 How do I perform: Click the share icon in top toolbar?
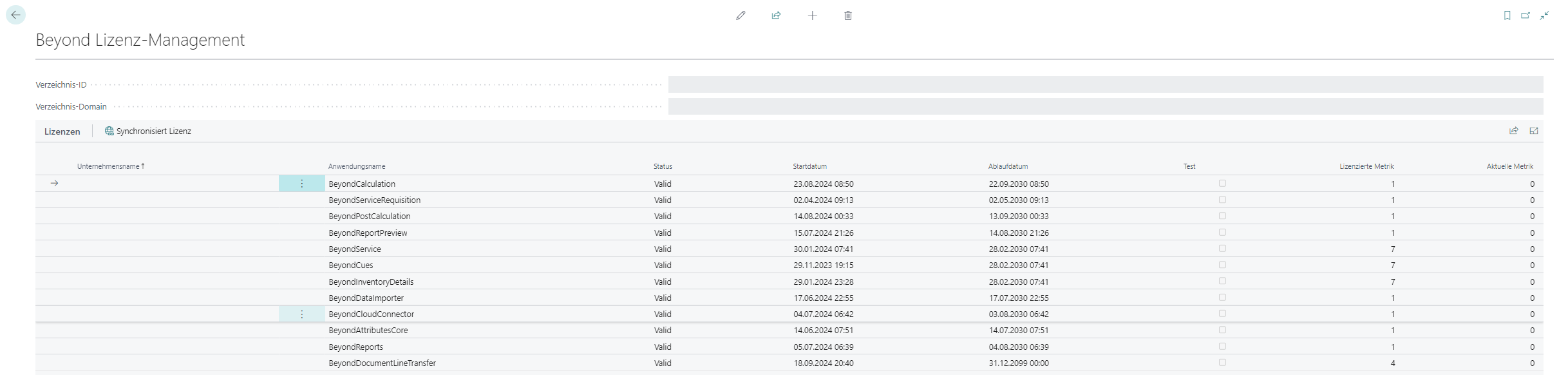[x=776, y=15]
